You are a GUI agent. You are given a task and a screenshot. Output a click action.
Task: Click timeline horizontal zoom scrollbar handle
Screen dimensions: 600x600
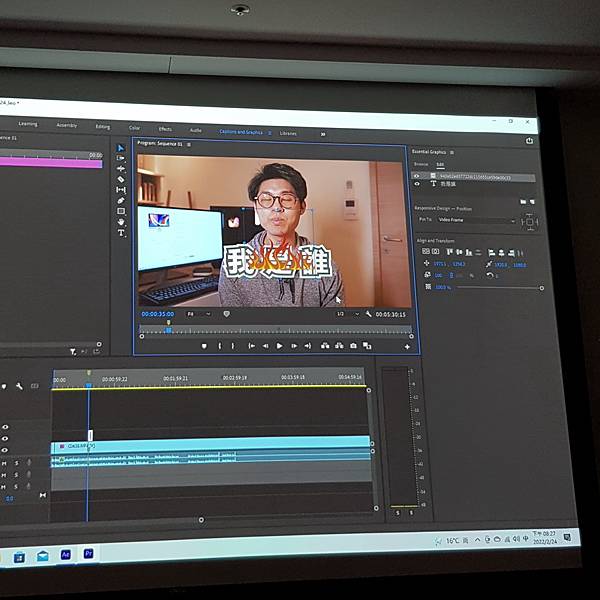pos(201,520)
